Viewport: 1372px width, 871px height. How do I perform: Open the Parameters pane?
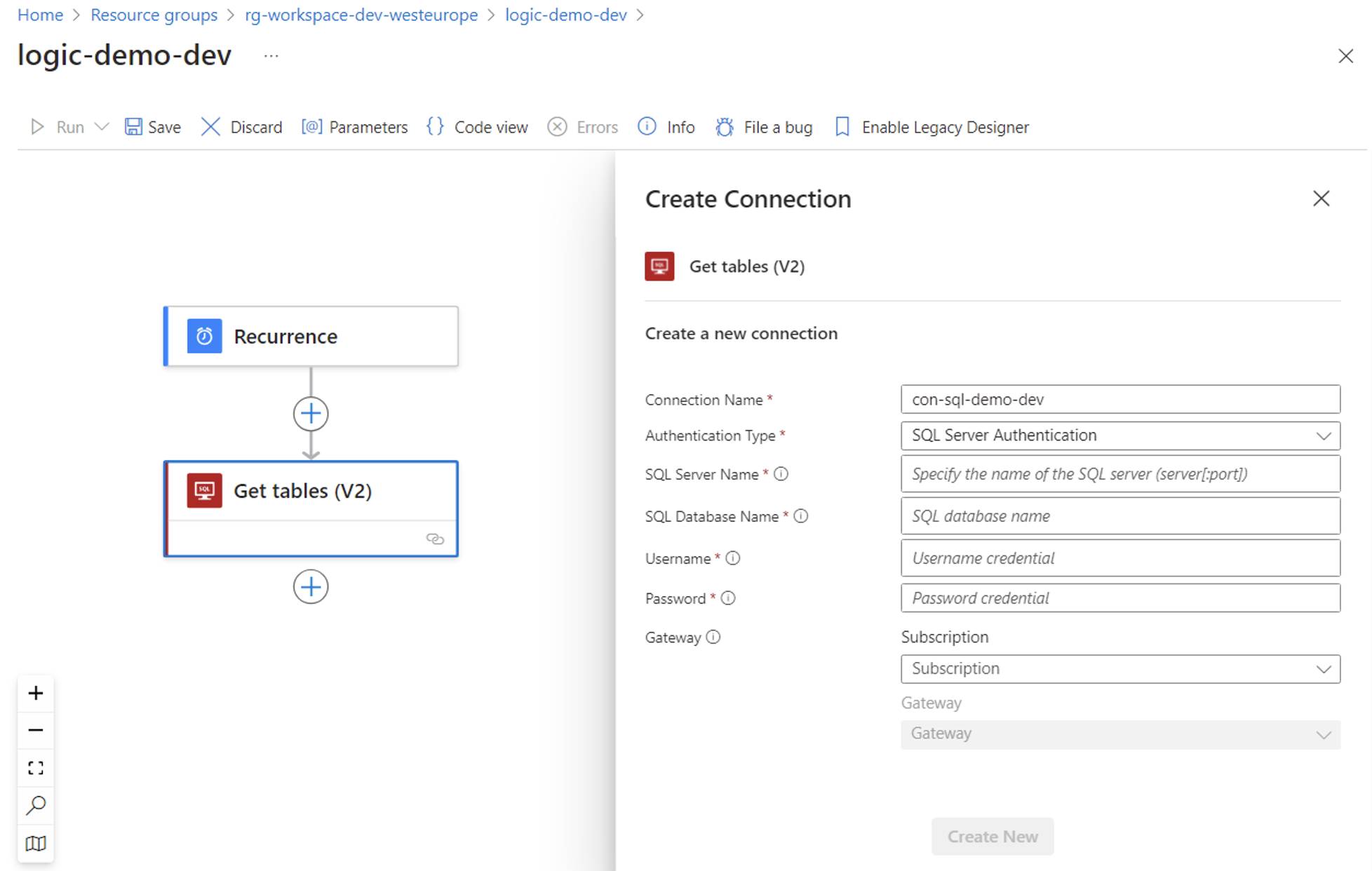(x=354, y=127)
